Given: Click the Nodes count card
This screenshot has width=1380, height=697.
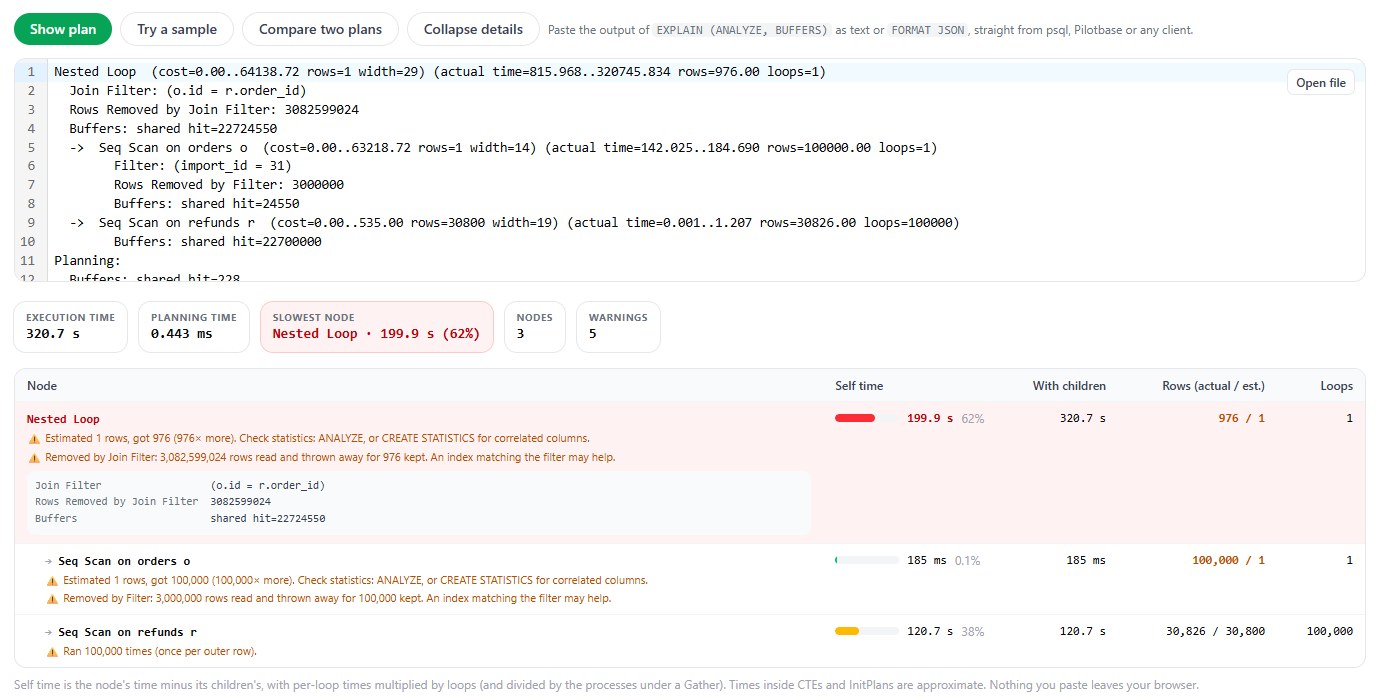Looking at the screenshot, I should (x=535, y=326).
